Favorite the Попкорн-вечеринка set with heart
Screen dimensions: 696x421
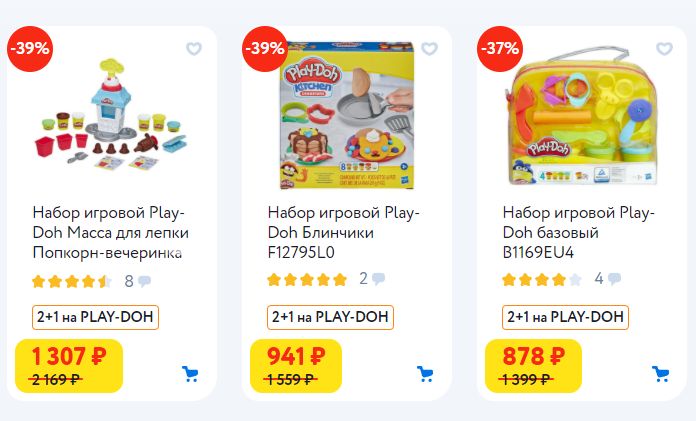point(194,49)
